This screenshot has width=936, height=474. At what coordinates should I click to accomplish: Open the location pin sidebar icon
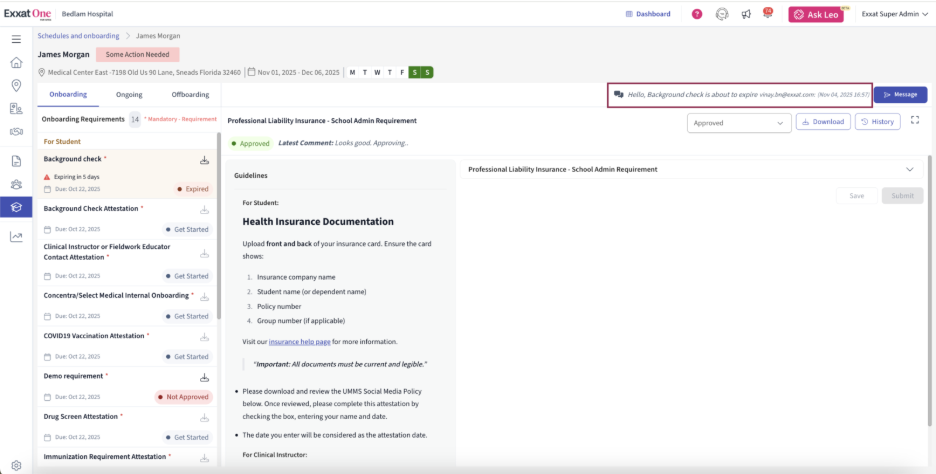pyautogui.click(x=16, y=85)
